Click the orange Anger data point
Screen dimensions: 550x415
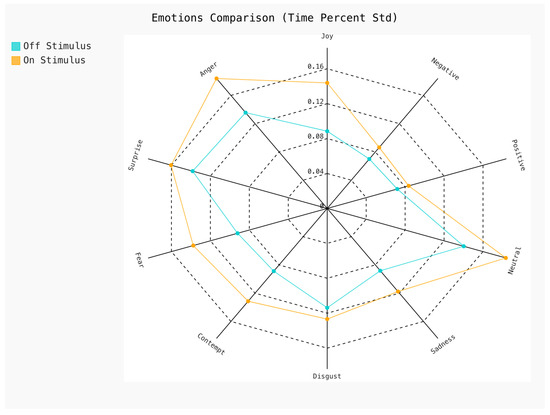click(216, 79)
